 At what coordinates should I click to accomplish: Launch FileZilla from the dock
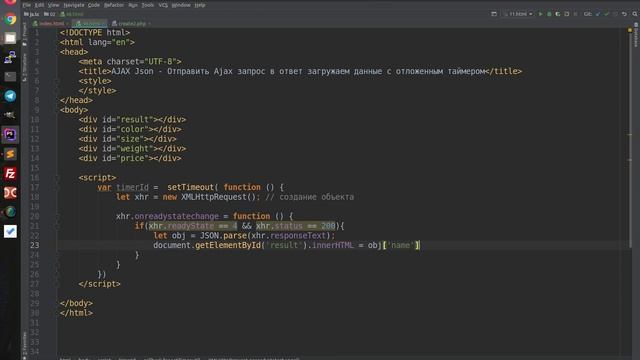(10, 173)
